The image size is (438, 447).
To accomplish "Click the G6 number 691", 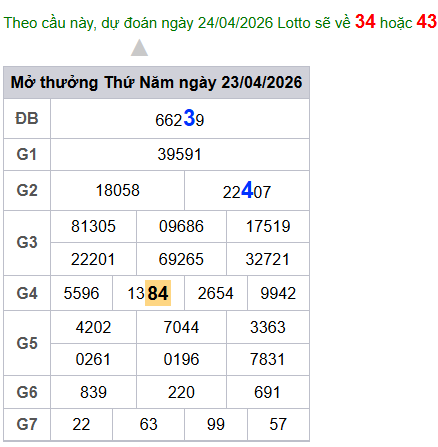I will 267,392.
